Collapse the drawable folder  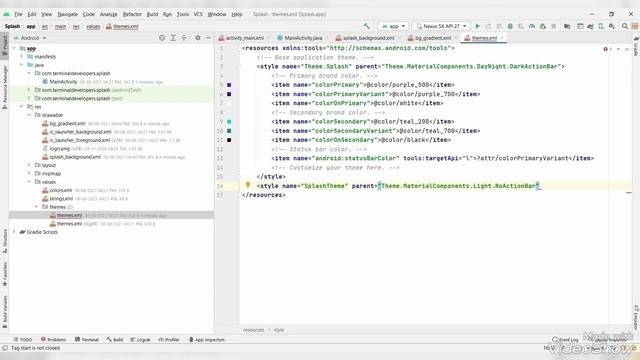coord(29,115)
